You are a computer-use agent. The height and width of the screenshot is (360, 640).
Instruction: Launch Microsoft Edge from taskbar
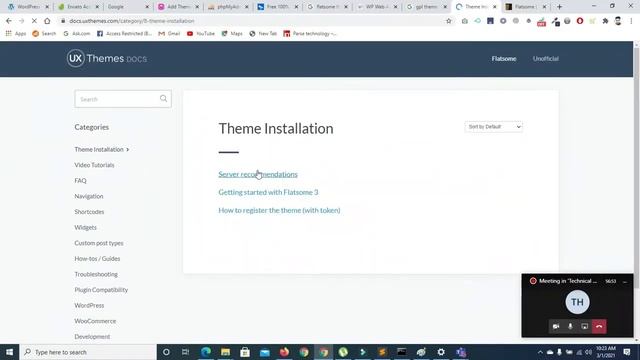(206, 352)
